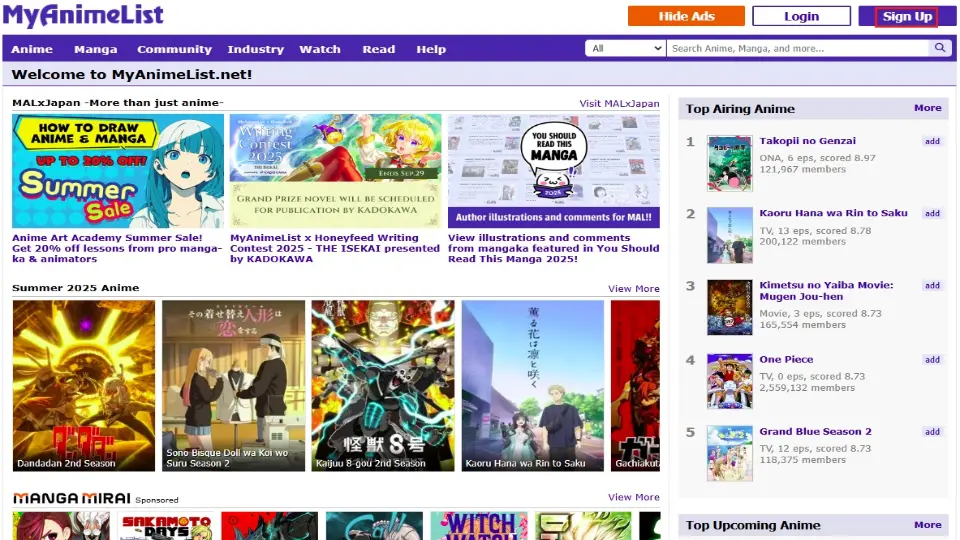Click View More for Manga Mirai
Viewport: 960px width, 540px height.
pyautogui.click(x=634, y=497)
